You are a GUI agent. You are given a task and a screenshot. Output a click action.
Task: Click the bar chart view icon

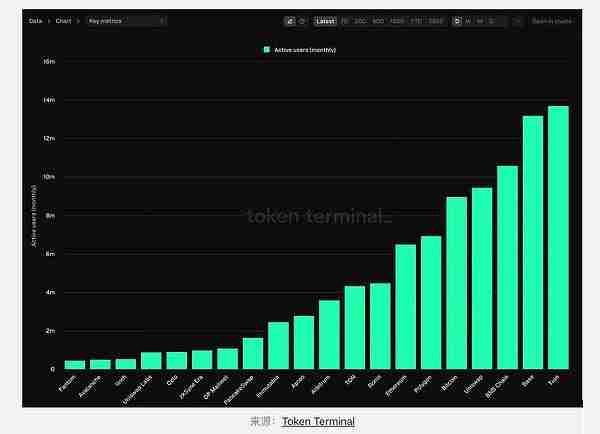(290, 20)
